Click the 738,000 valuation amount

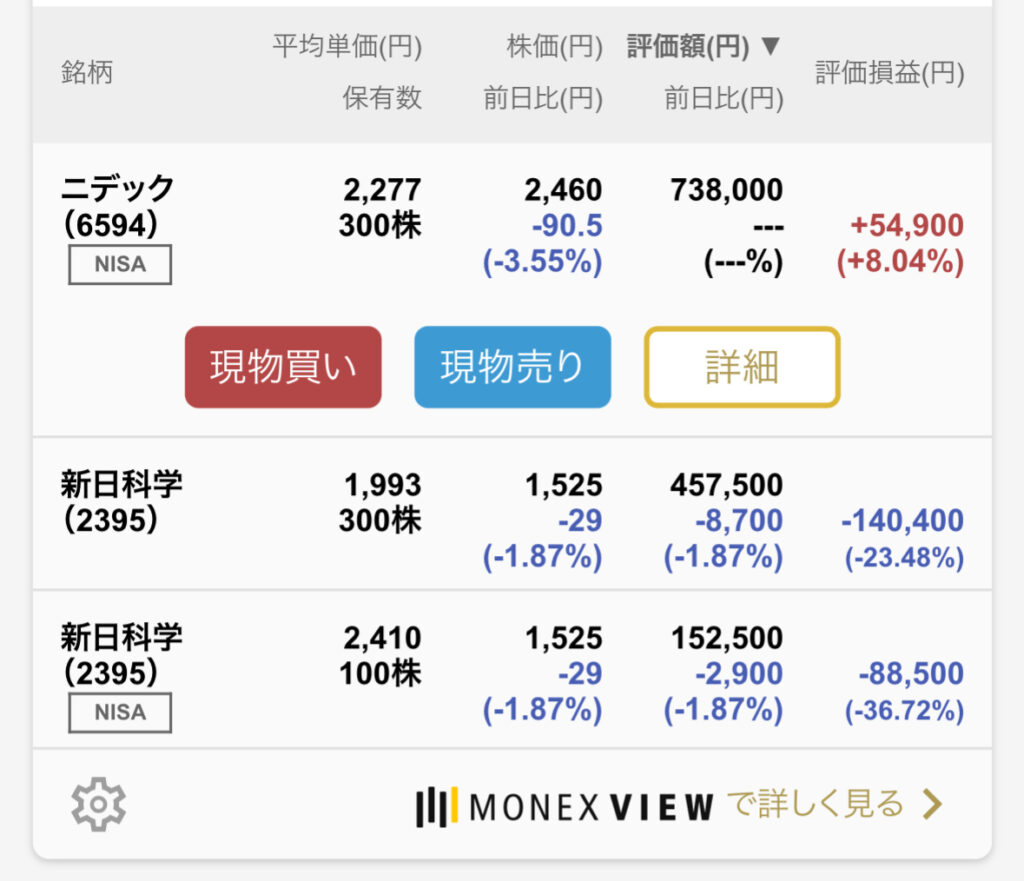click(725, 190)
